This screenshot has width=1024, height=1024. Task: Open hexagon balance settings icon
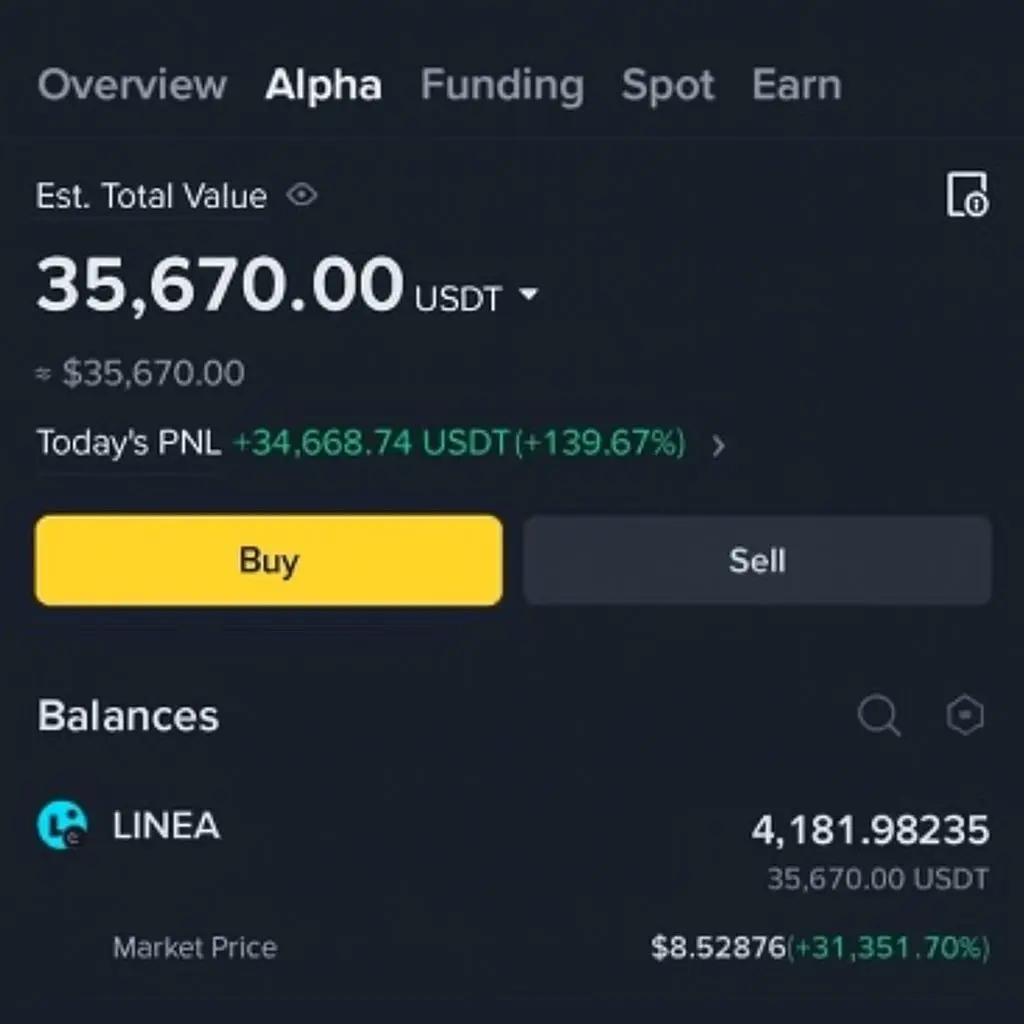(965, 715)
